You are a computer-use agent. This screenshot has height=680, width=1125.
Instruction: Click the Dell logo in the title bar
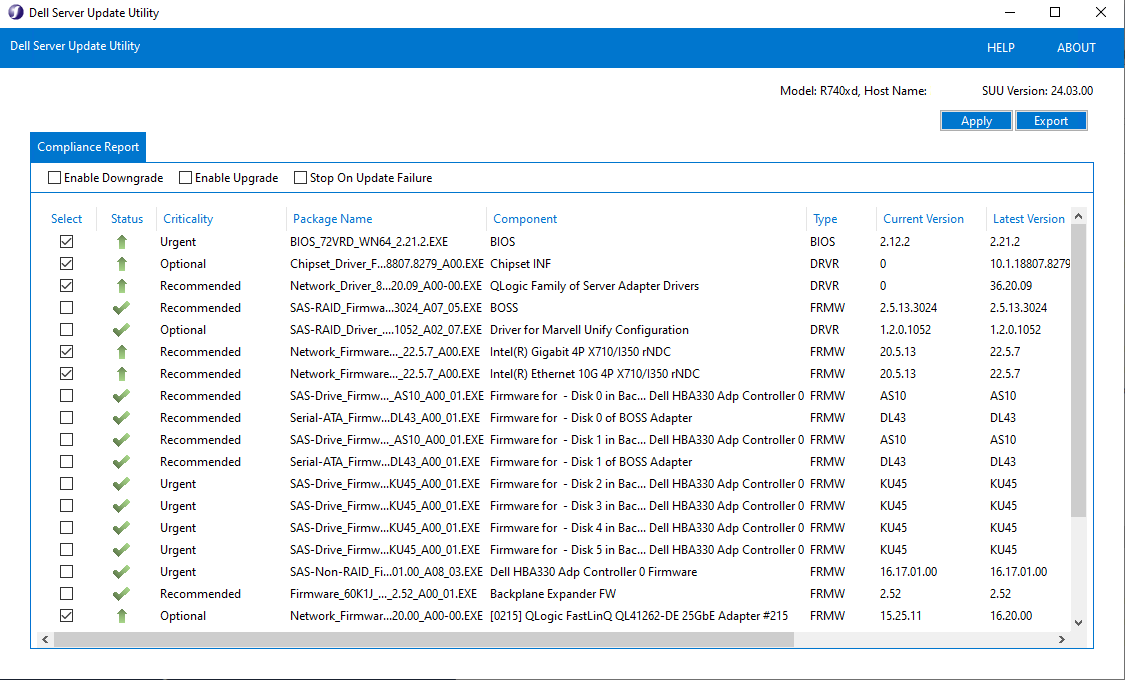(x=13, y=13)
